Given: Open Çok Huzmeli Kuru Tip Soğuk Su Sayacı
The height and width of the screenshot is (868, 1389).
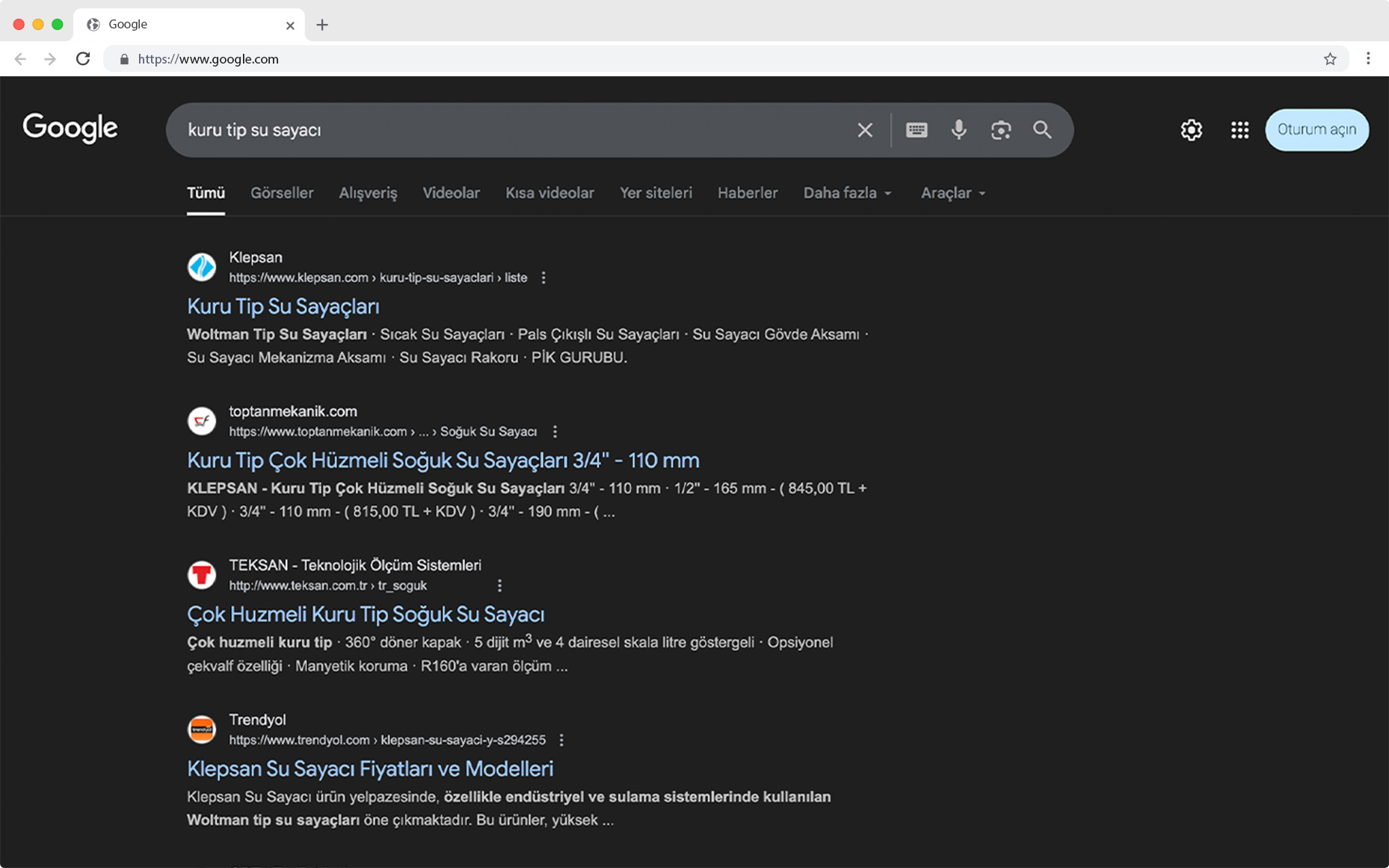Looking at the screenshot, I should pos(366,615).
